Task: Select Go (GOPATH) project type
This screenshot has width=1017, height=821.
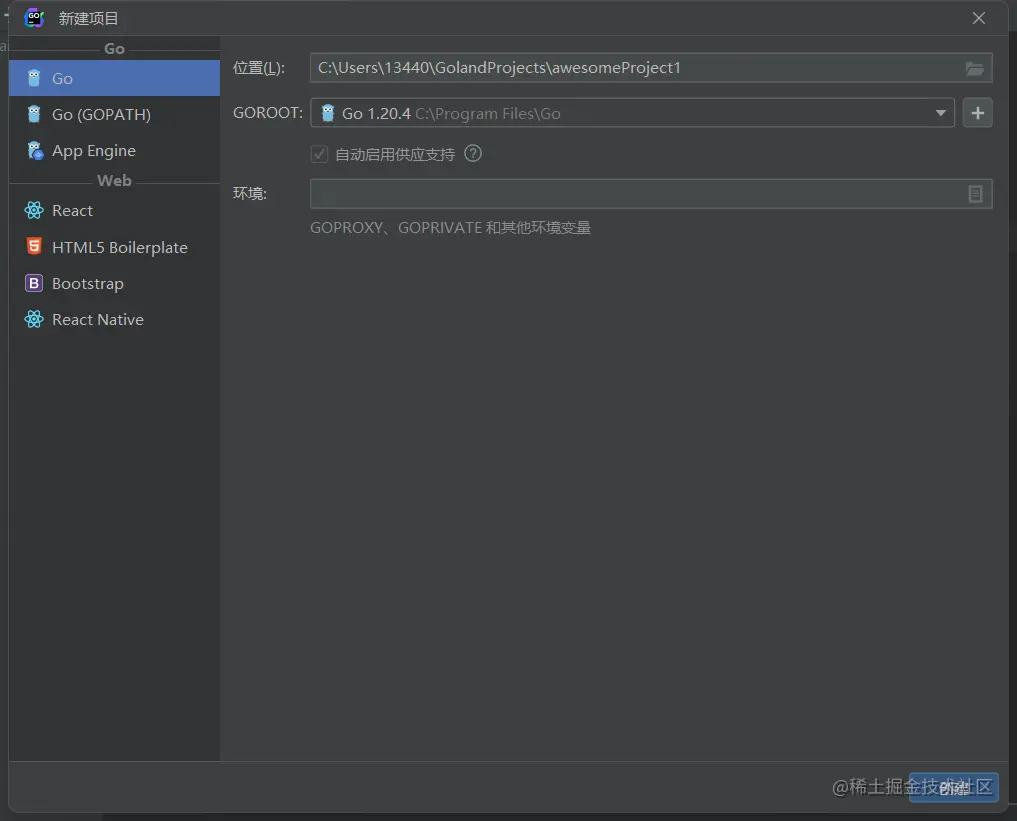Action: point(114,115)
